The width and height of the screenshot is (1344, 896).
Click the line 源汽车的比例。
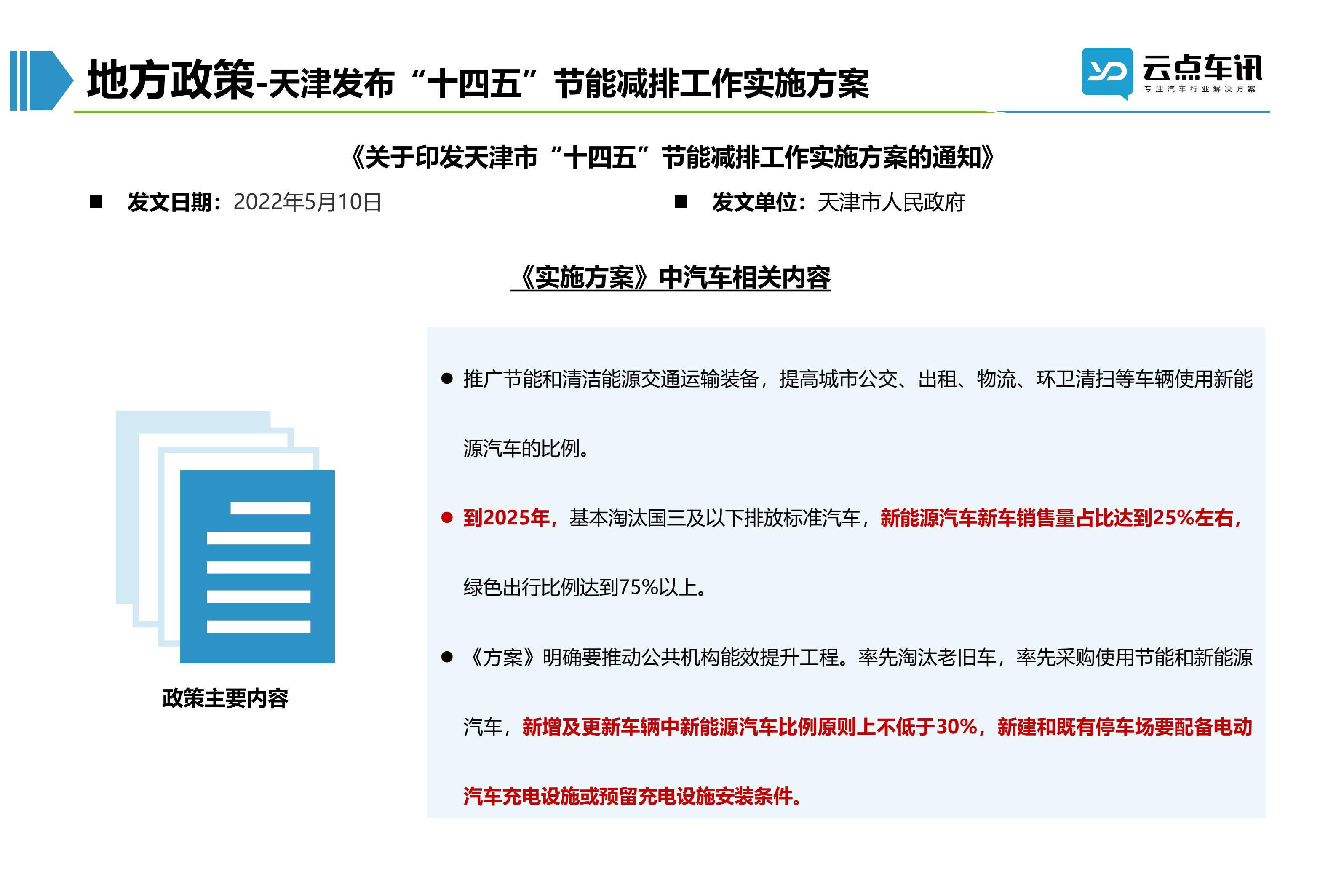526,449
